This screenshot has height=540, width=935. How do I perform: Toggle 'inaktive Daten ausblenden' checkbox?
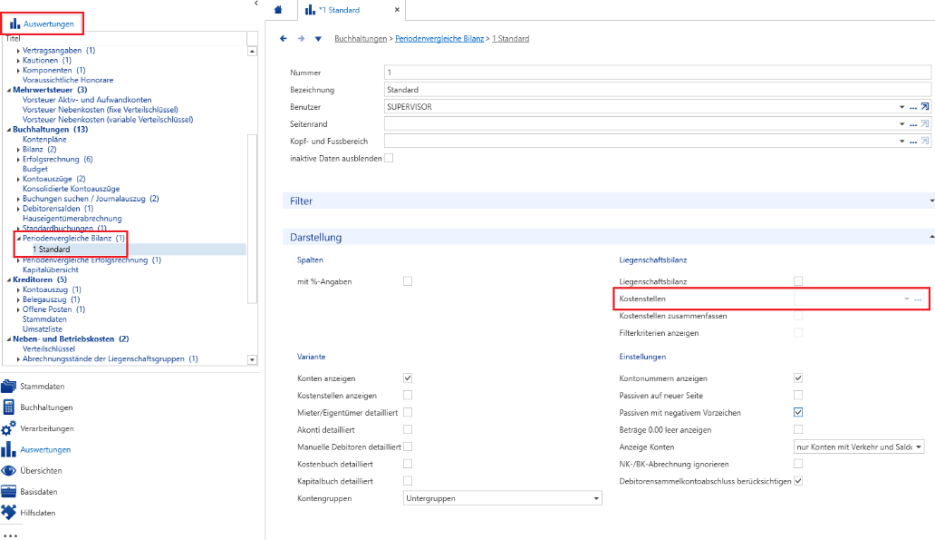click(x=389, y=158)
